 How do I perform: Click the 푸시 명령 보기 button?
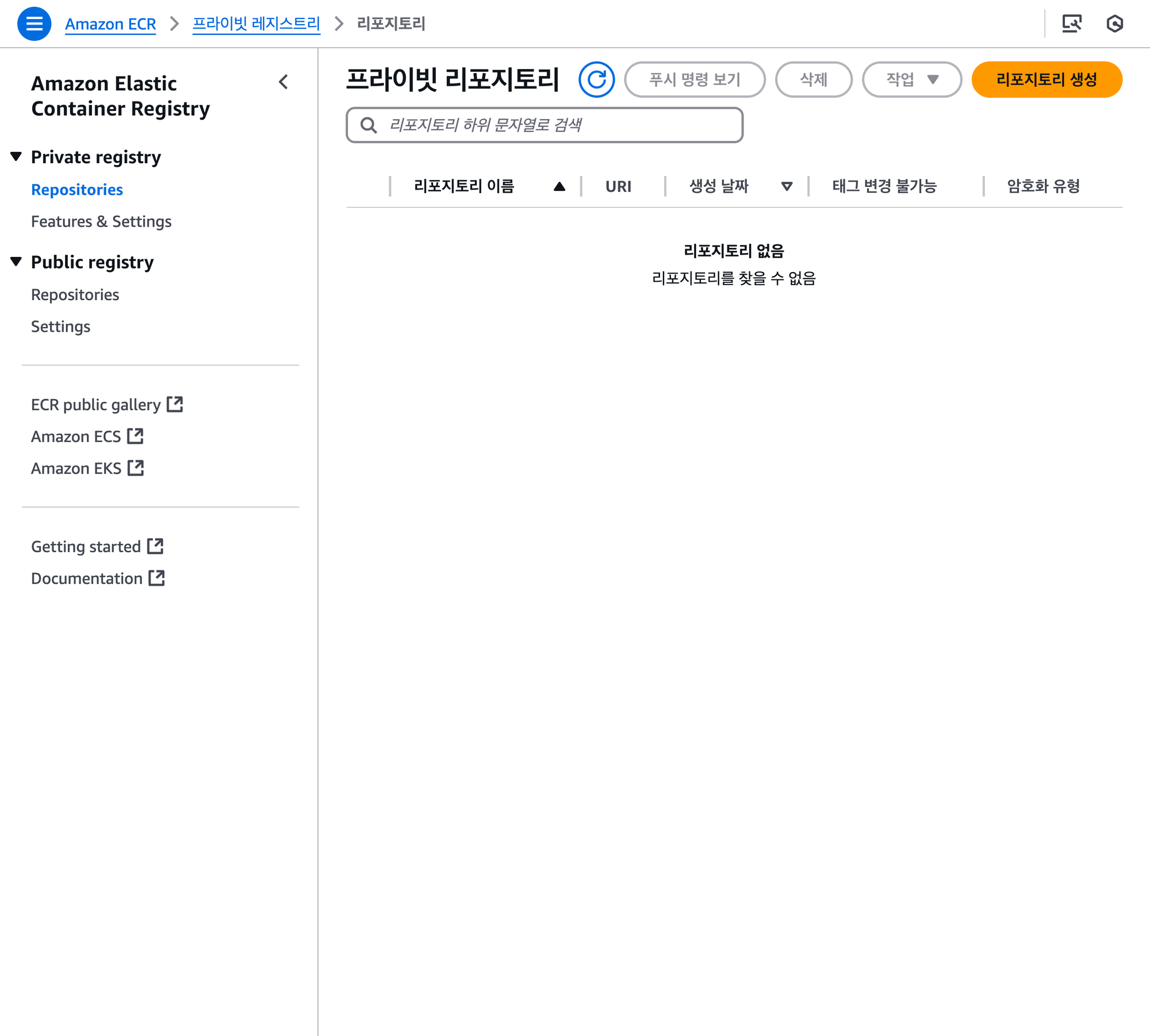click(x=695, y=79)
